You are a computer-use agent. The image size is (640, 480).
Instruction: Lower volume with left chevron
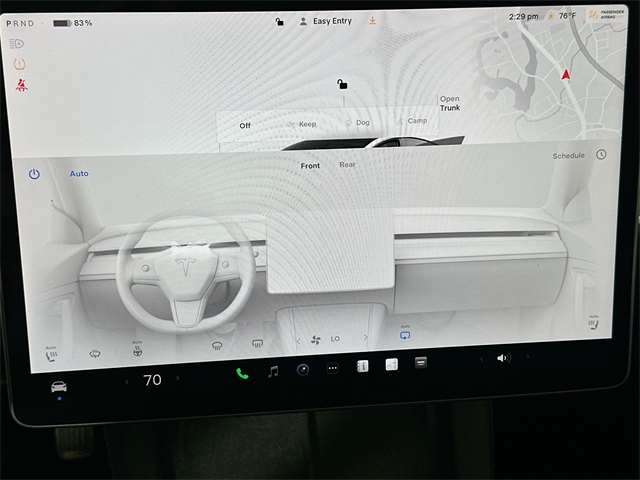point(481,359)
